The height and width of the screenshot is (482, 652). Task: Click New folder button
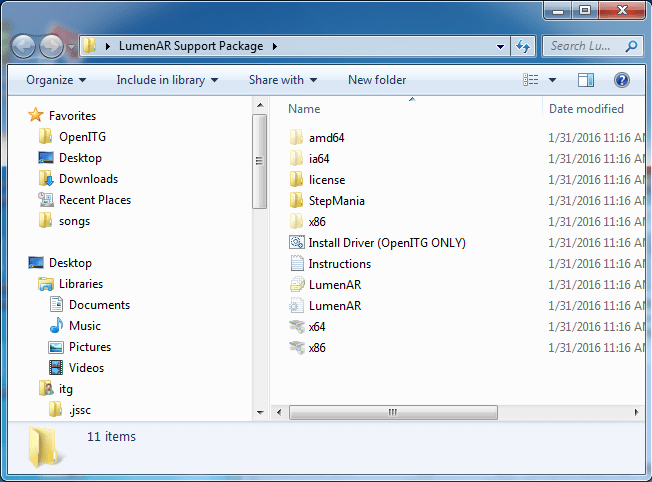click(x=377, y=80)
